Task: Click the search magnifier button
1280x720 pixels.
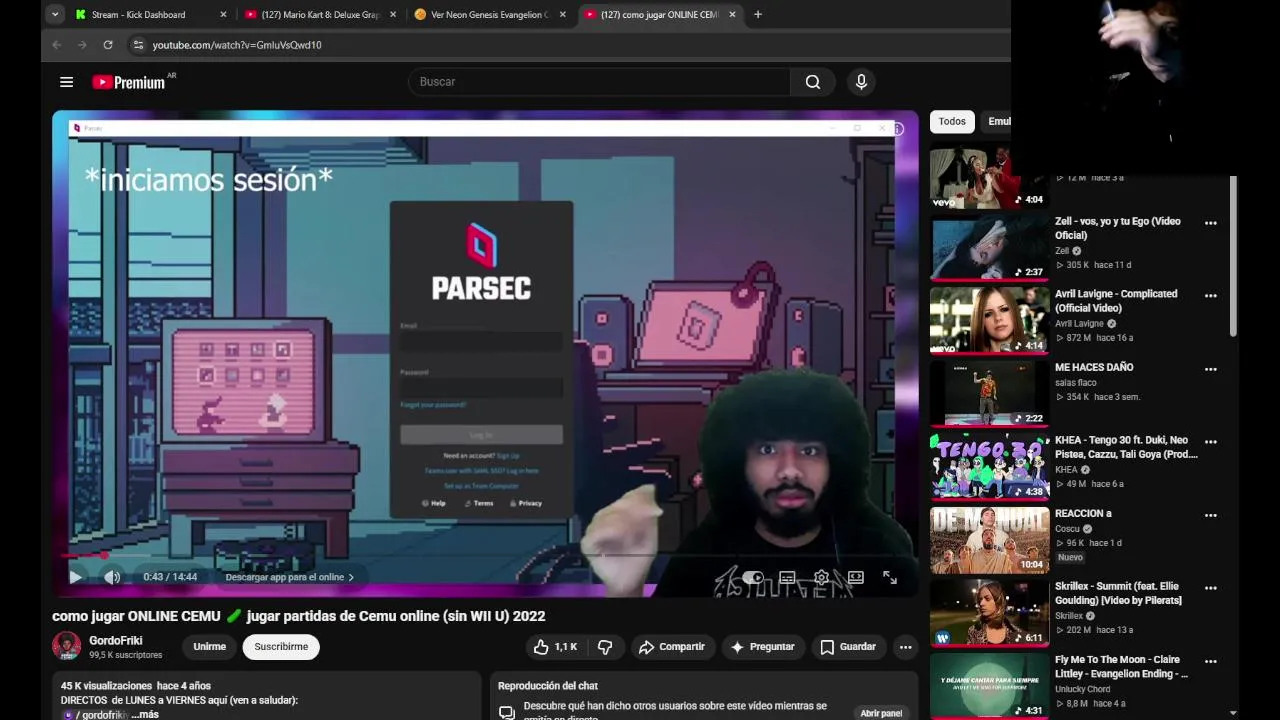Action: tap(813, 82)
